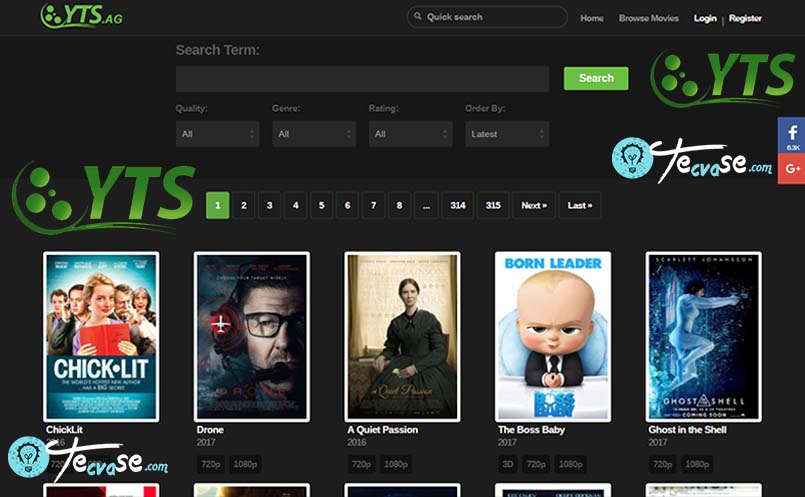Select 1080p for A Quiet Passion
This screenshot has width=805, height=497.
tap(396, 464)
